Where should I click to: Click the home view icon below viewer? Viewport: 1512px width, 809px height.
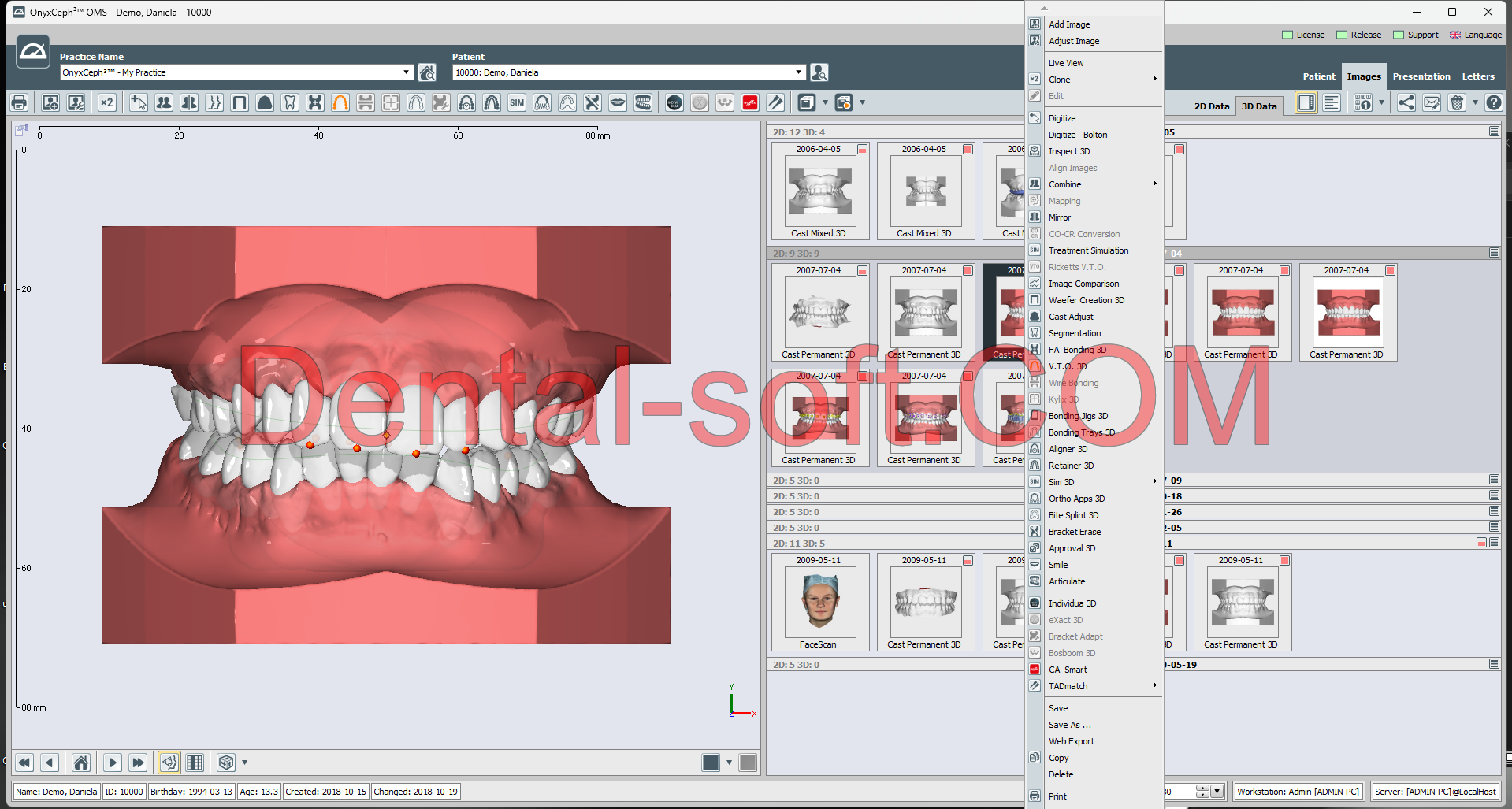pos(81,763)
